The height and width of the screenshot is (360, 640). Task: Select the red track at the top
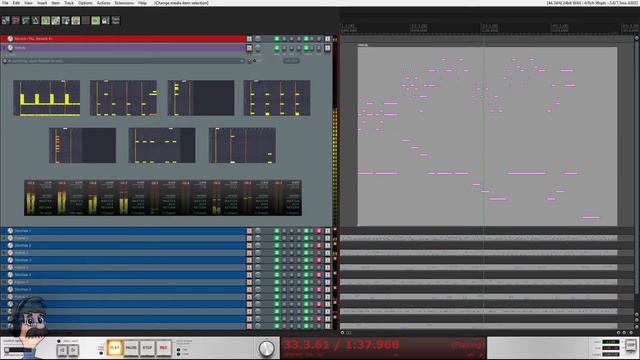[123, 39]
